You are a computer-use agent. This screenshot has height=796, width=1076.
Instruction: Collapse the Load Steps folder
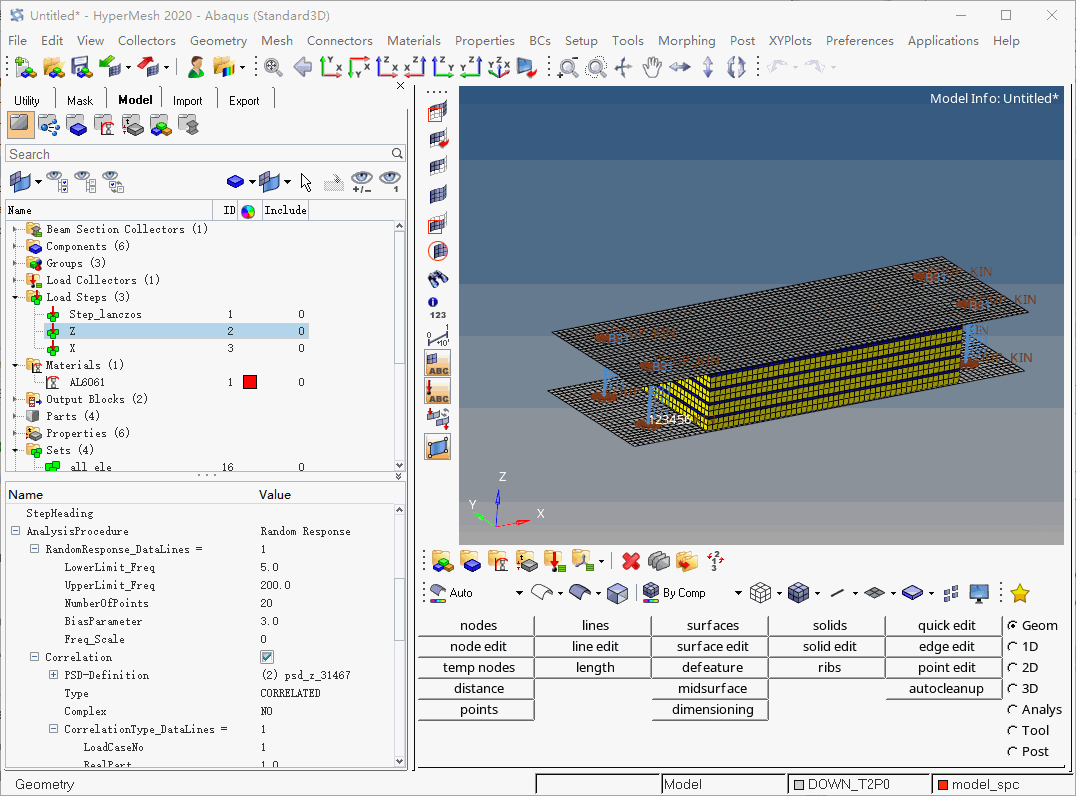click(x=15, y=297)
